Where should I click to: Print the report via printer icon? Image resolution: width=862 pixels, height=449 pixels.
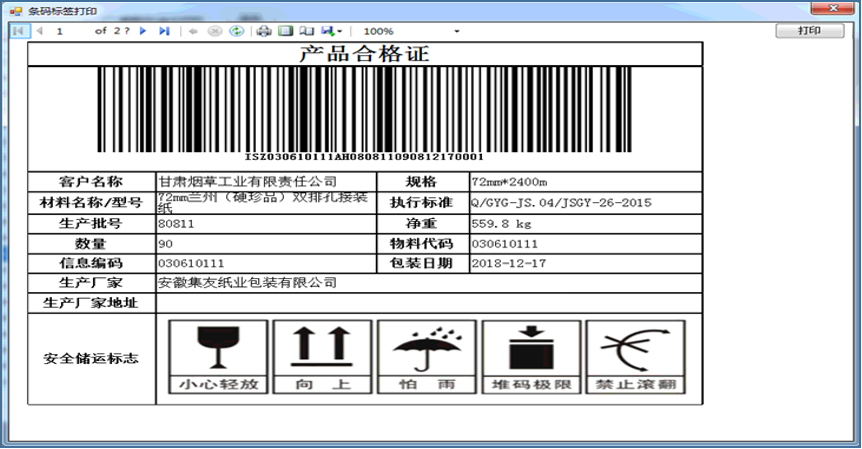point(264,31)
